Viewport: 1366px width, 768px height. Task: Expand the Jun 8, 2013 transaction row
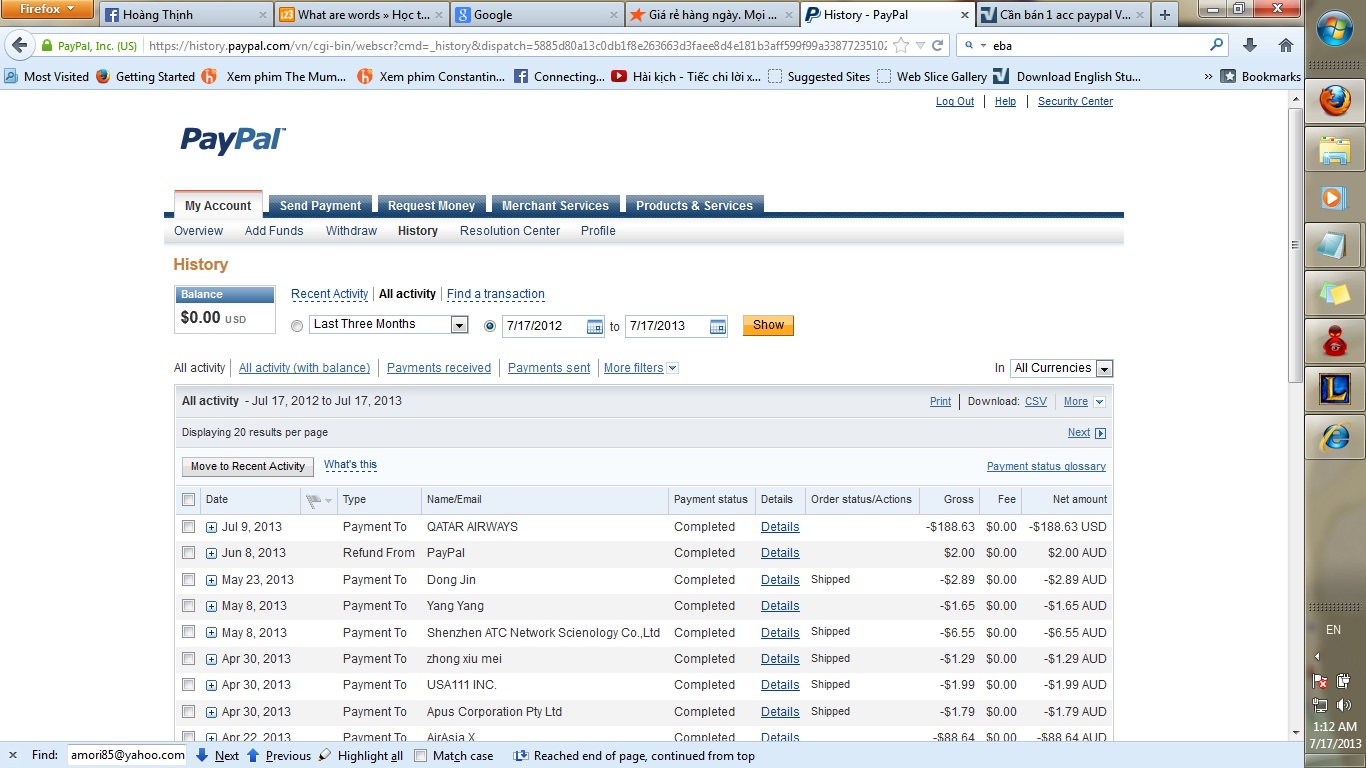(x=211, y=553)
